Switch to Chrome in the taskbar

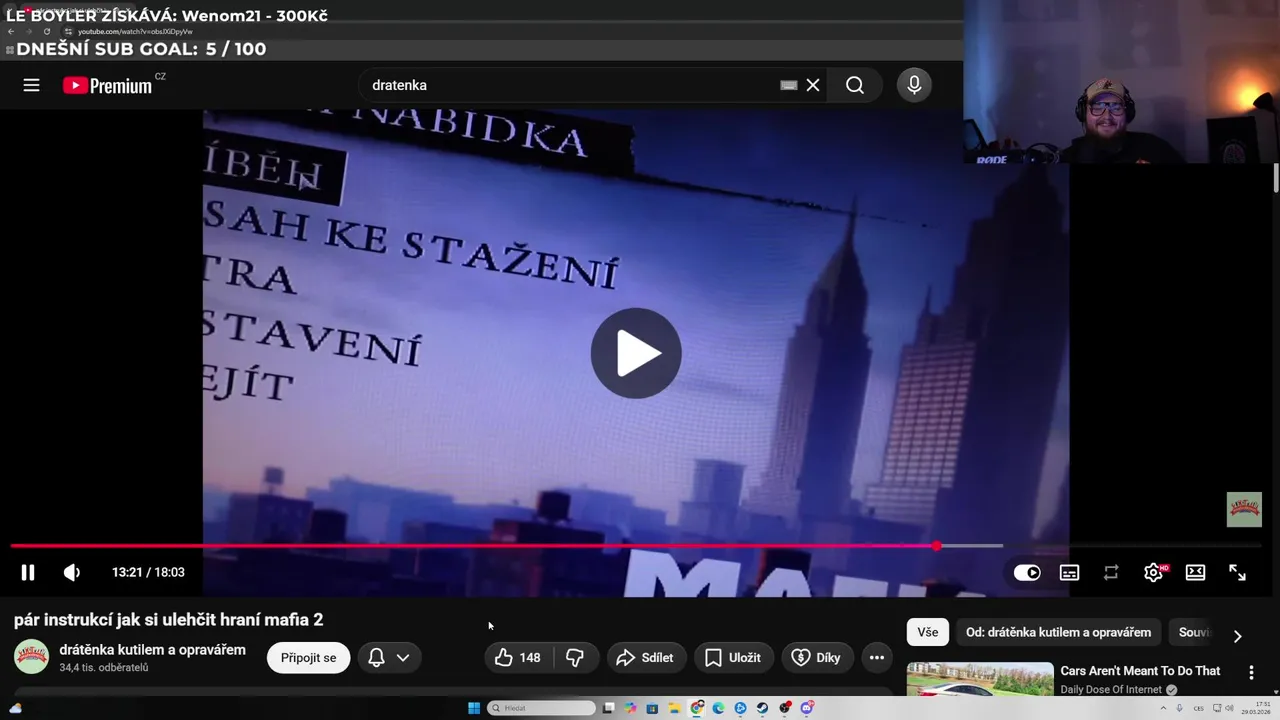click(x=696, y=708)
